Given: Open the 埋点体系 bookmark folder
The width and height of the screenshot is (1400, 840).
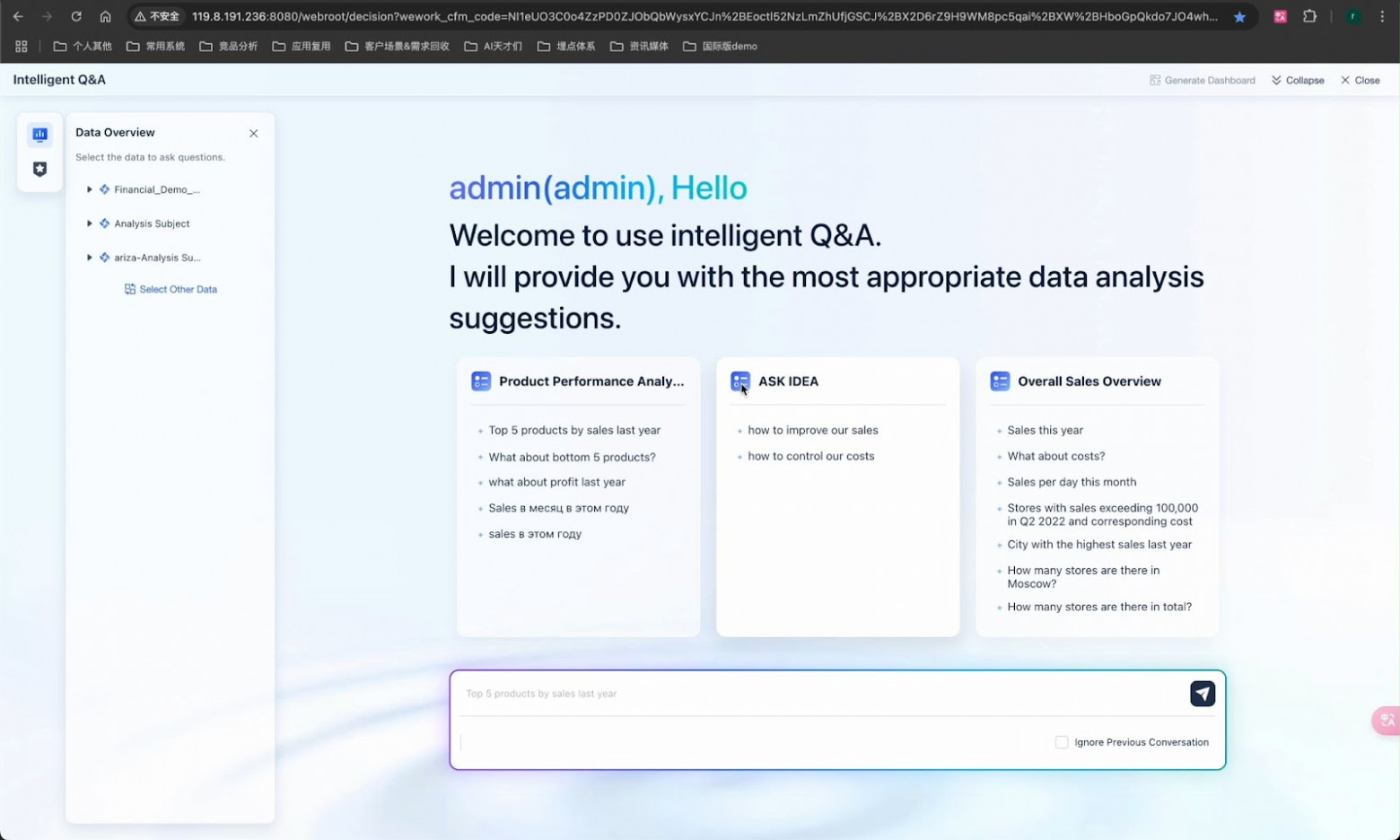Looking at the screenshot, I should coord(566,47).
